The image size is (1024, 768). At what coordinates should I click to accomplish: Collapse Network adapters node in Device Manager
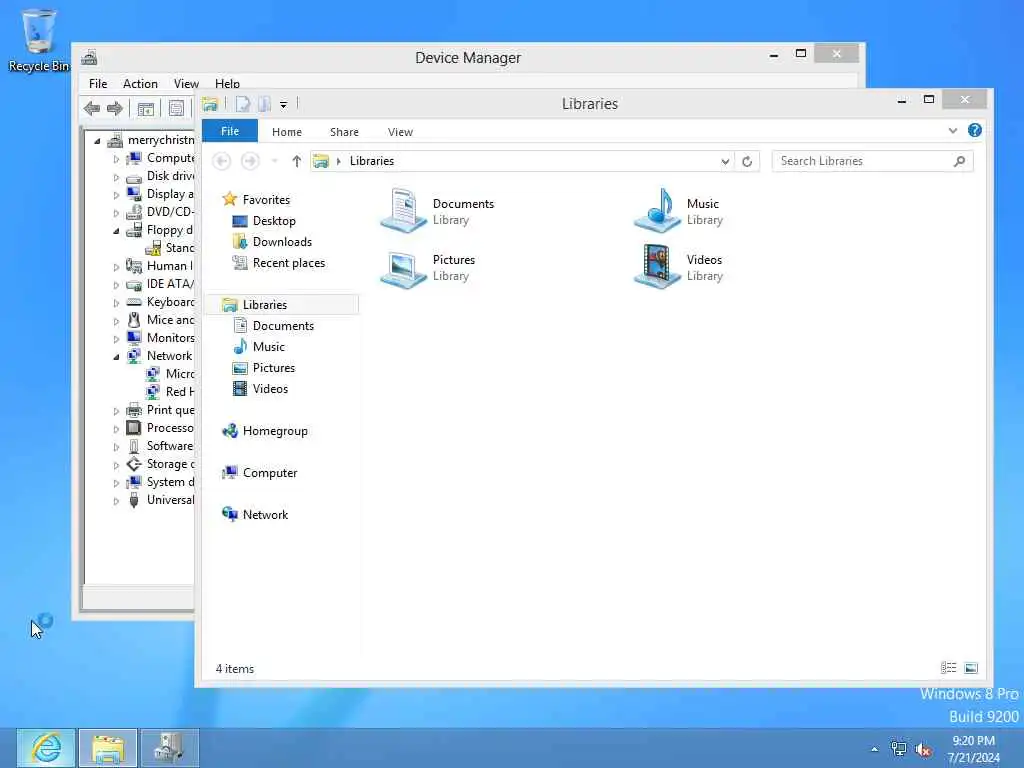116,357
